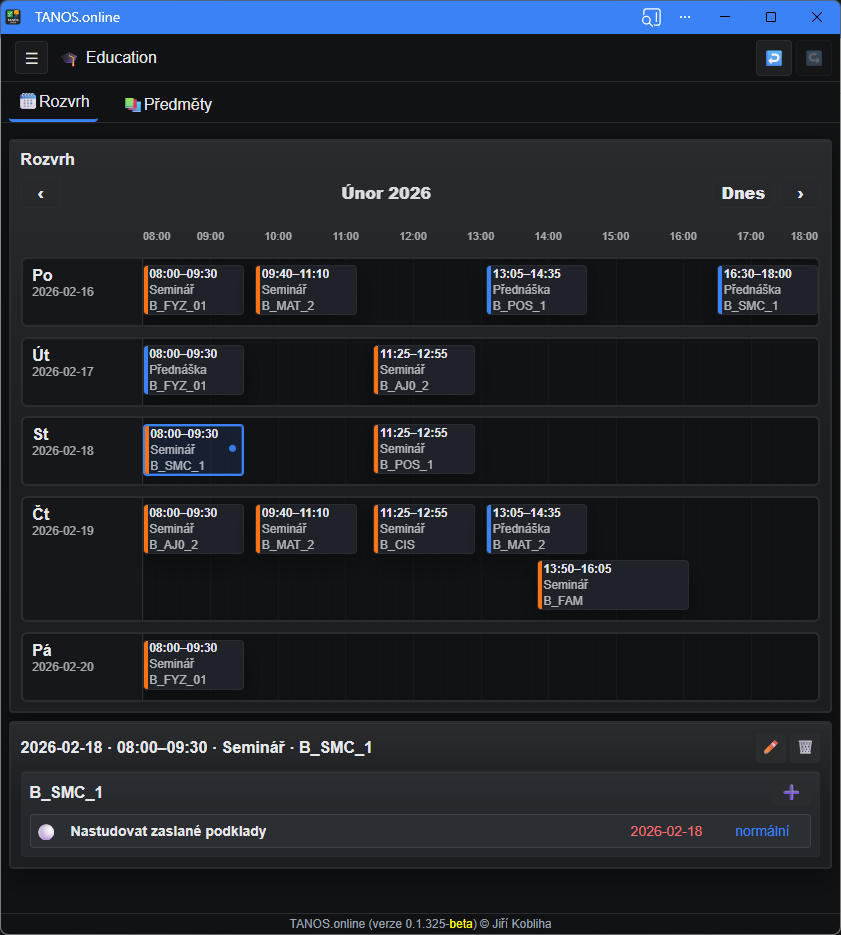The width and height of the screenshot is (841, 935).
Task: Select Tuesday 11:25 B_AJ0_2 seminar
Action: 424,370
